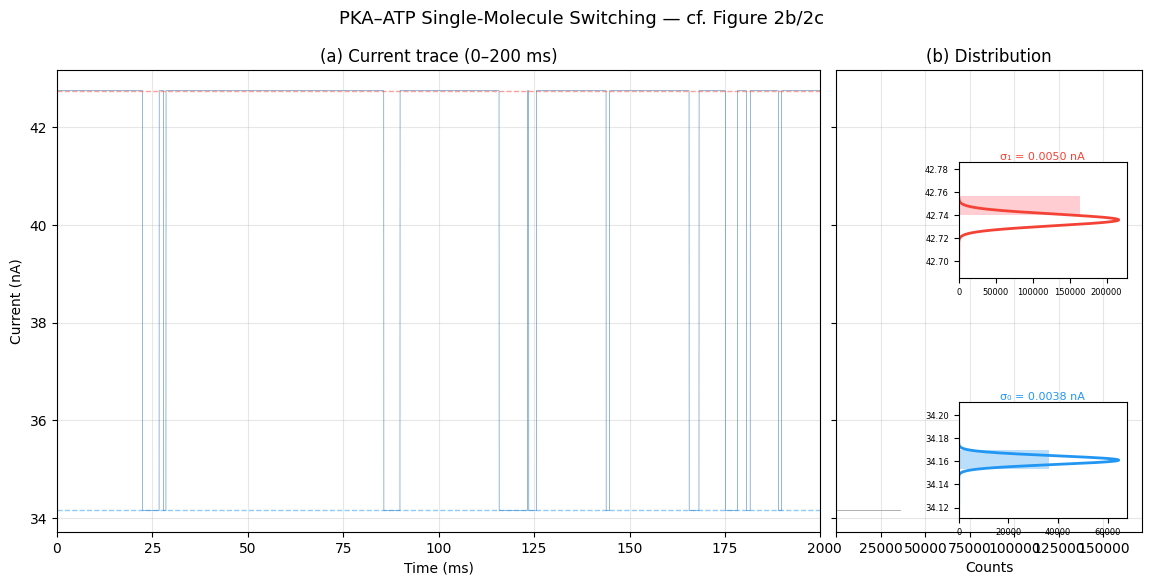Viewport: 1151px width, 585px height.
Task: Click the 'Time (ms)' x-axis label
Action: click(438, 568)
